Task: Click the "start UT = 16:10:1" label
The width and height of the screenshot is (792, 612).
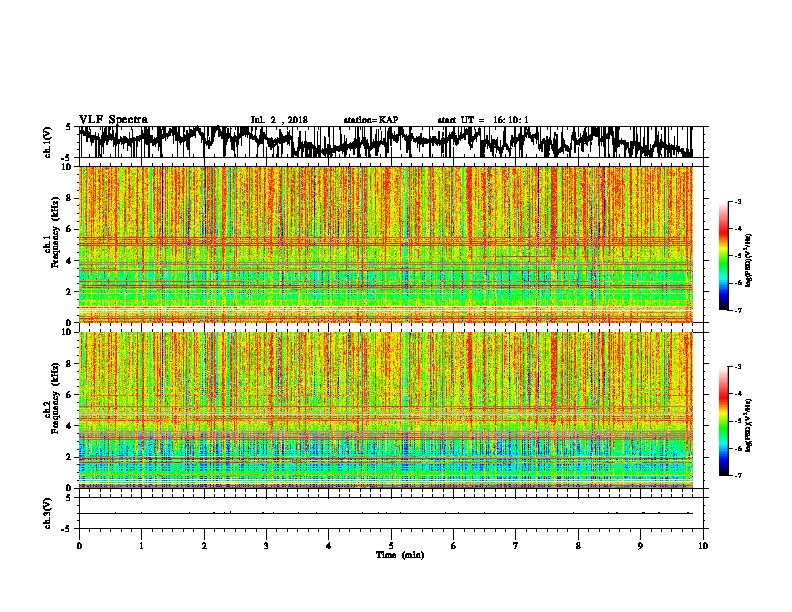Action: coord(483,120)
